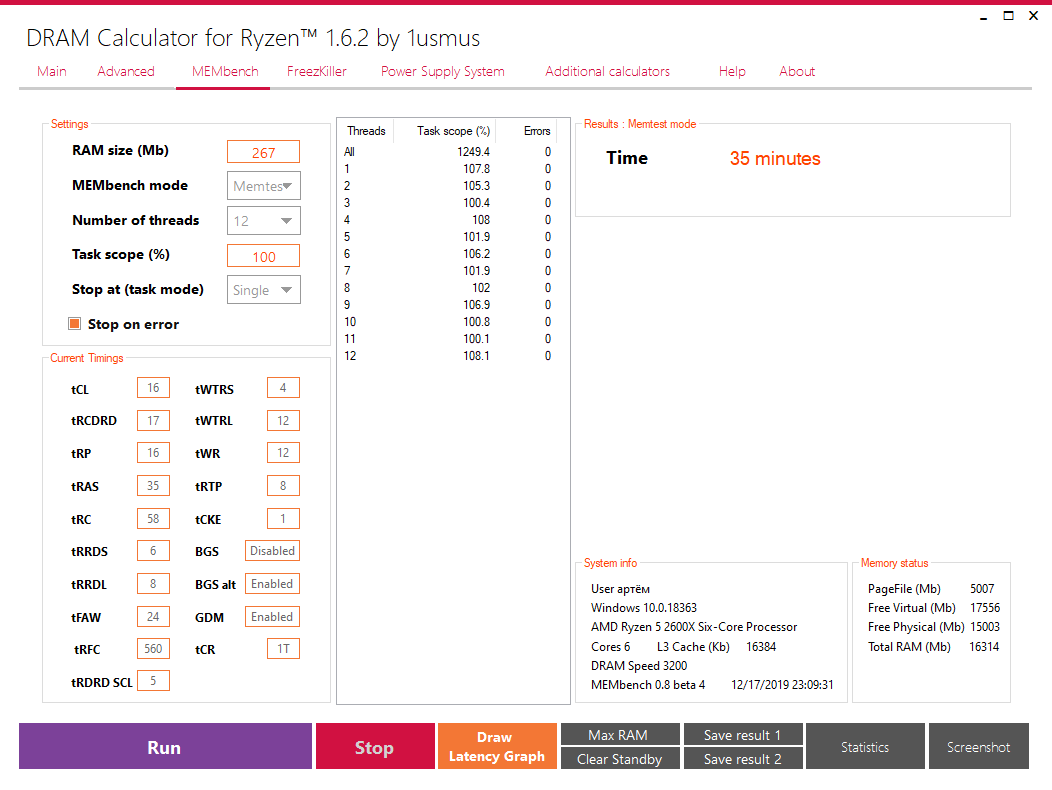This screenshot has width=1052, height=790.
Task: Open the Statistics button
Action: (x=865, y=746)
